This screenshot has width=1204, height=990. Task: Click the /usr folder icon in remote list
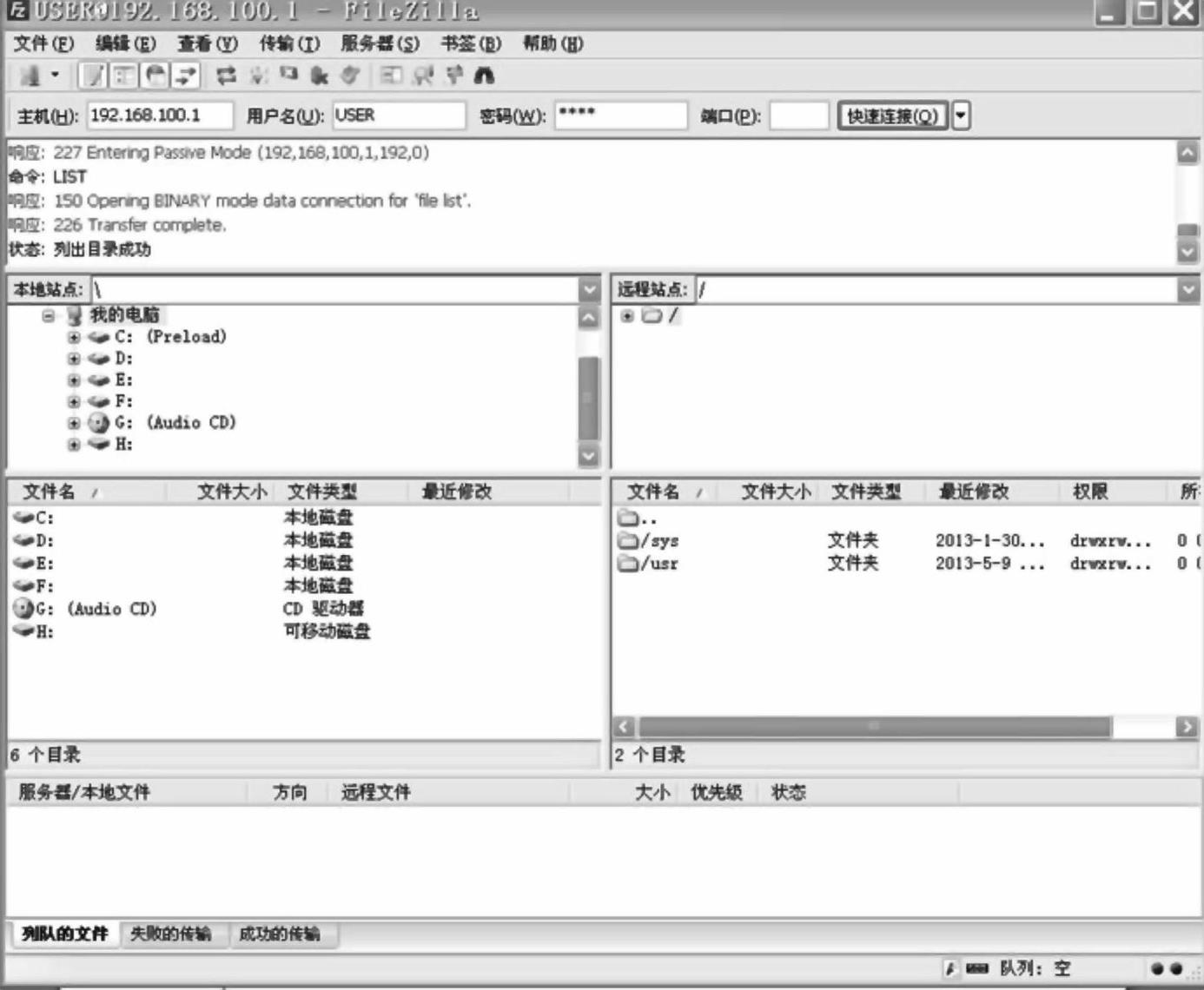point(627,563)
